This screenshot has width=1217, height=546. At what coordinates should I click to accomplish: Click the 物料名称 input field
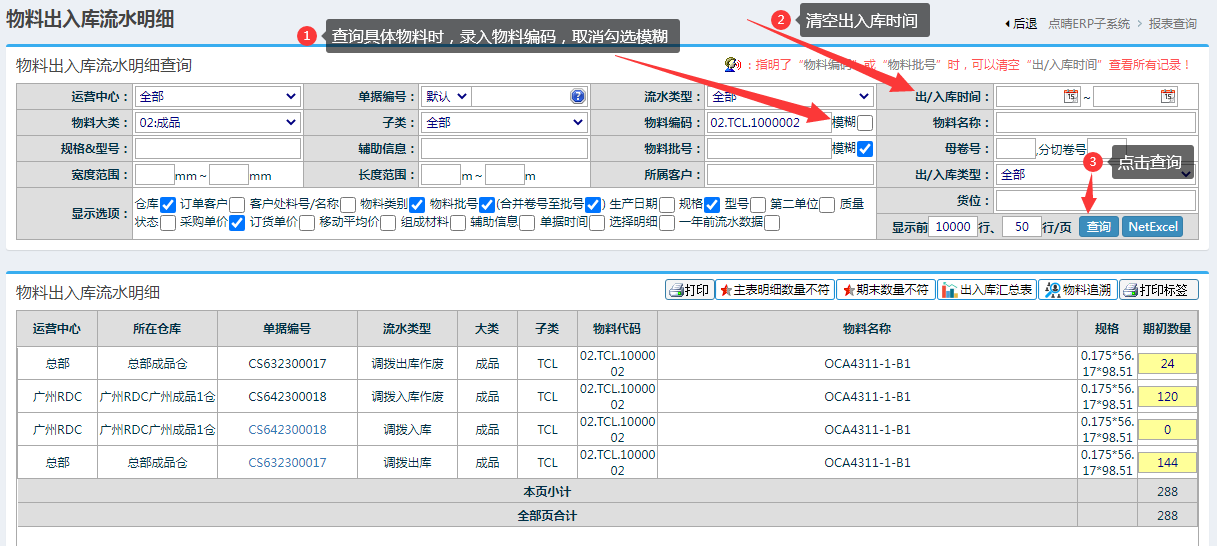[1095, 123]
